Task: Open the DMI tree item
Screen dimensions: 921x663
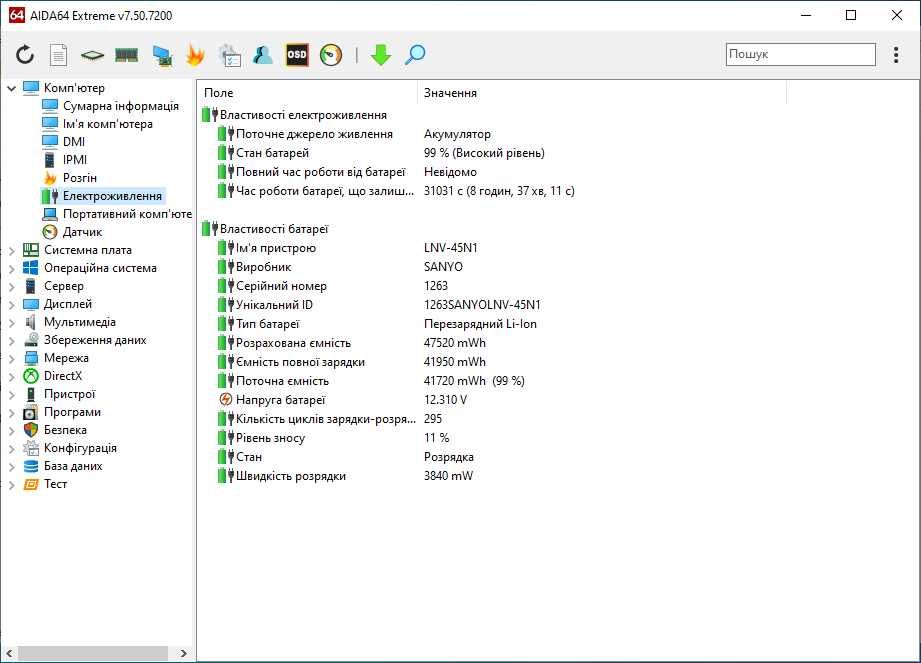Action: [73, 142]
